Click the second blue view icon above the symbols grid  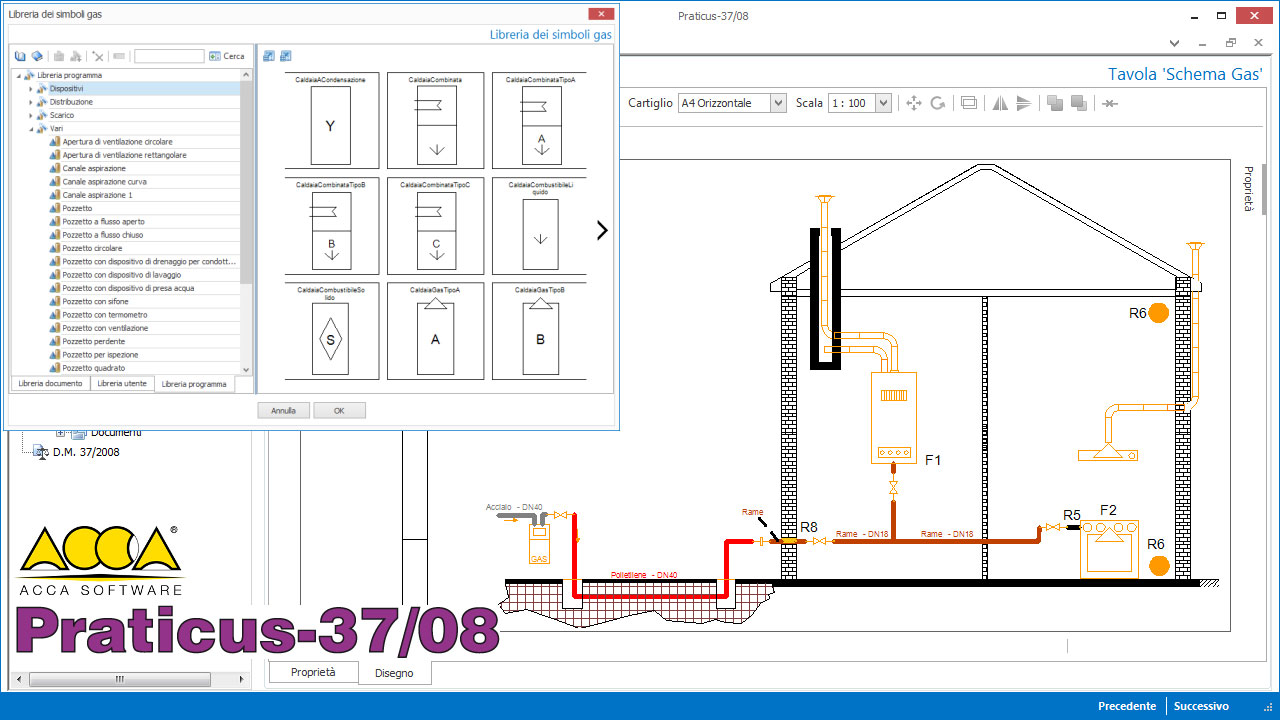pos(286,56)
